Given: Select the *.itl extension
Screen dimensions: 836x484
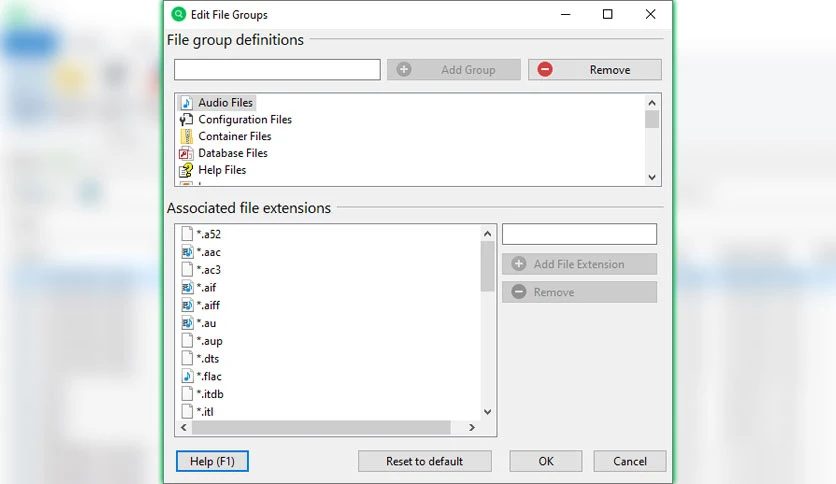Looking at the screenshot, I should (205, 412).
